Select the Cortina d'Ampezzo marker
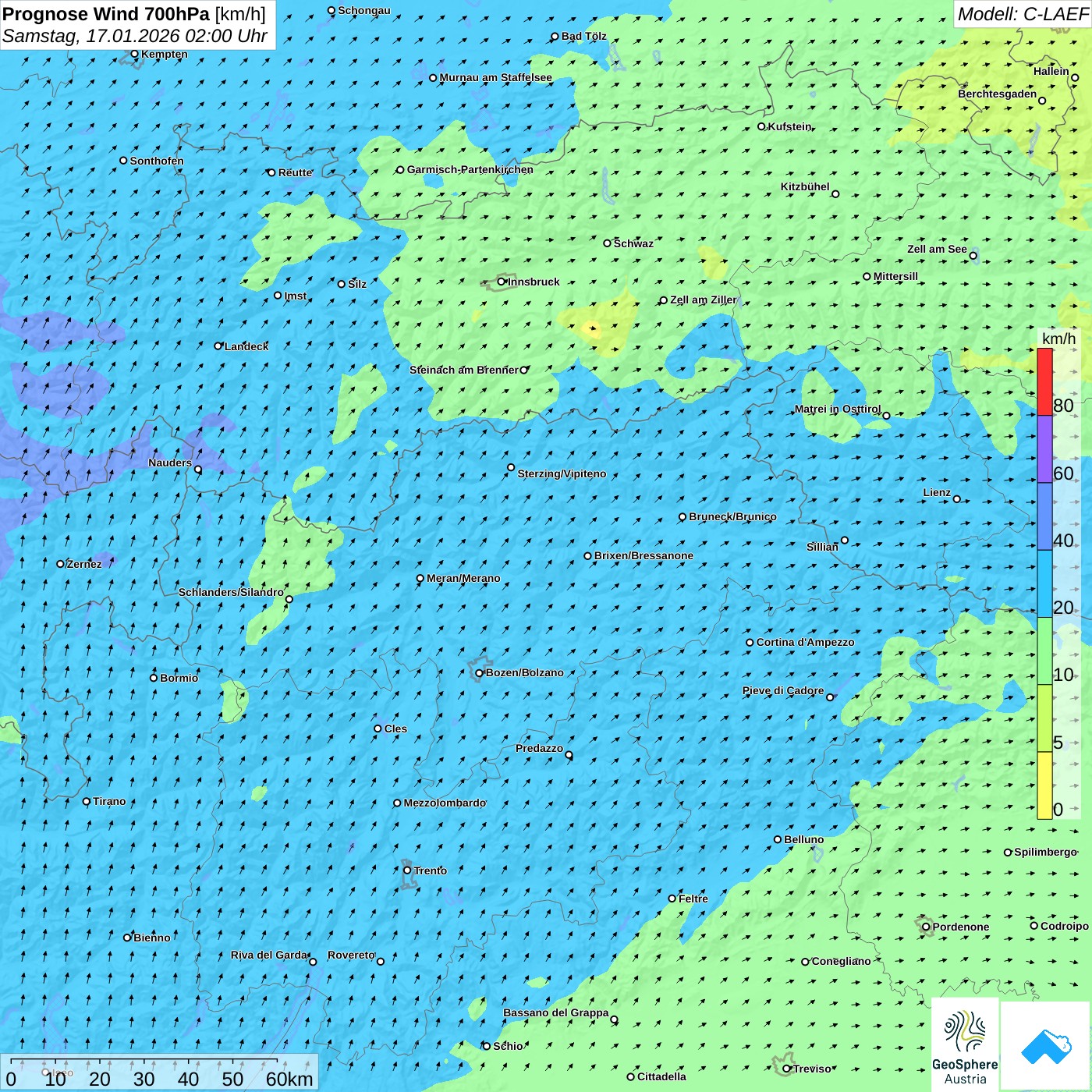 tap(750, 643)
